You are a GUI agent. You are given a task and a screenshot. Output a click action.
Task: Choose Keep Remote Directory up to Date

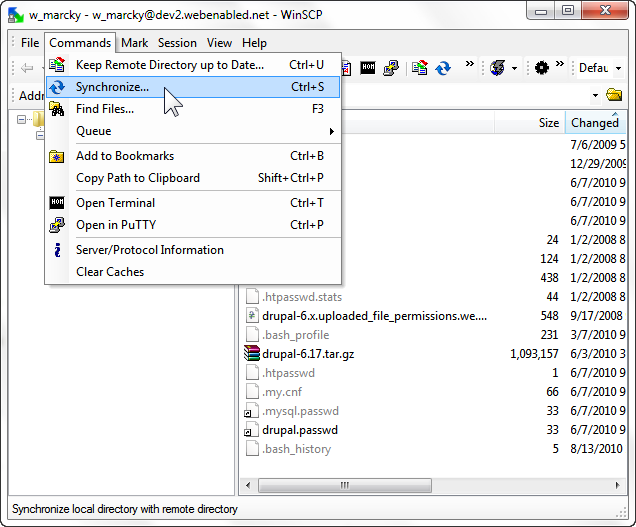[193, 65]
